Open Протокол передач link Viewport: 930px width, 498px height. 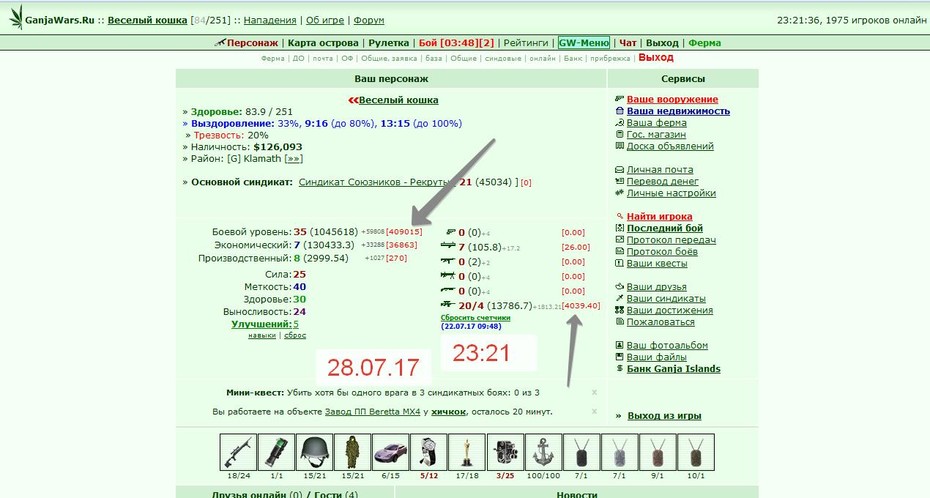pos(671,240)
